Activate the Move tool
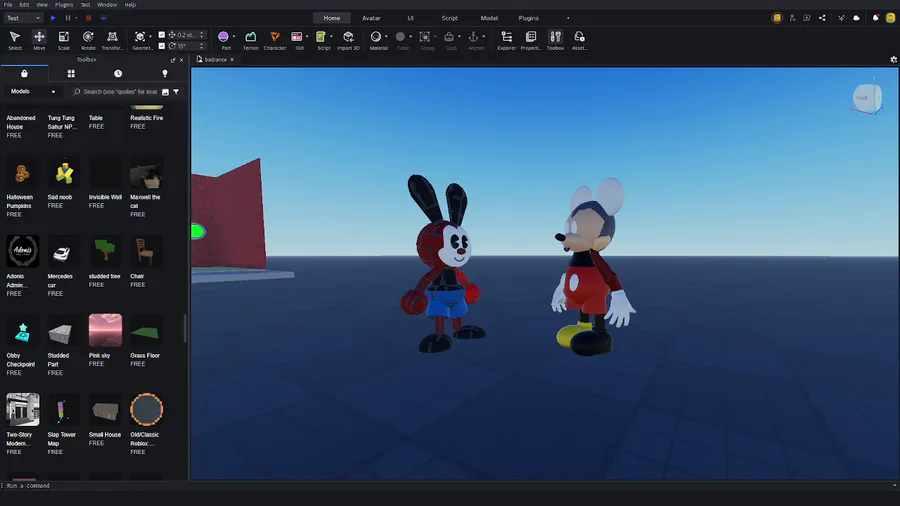 [x=39, y=40]
